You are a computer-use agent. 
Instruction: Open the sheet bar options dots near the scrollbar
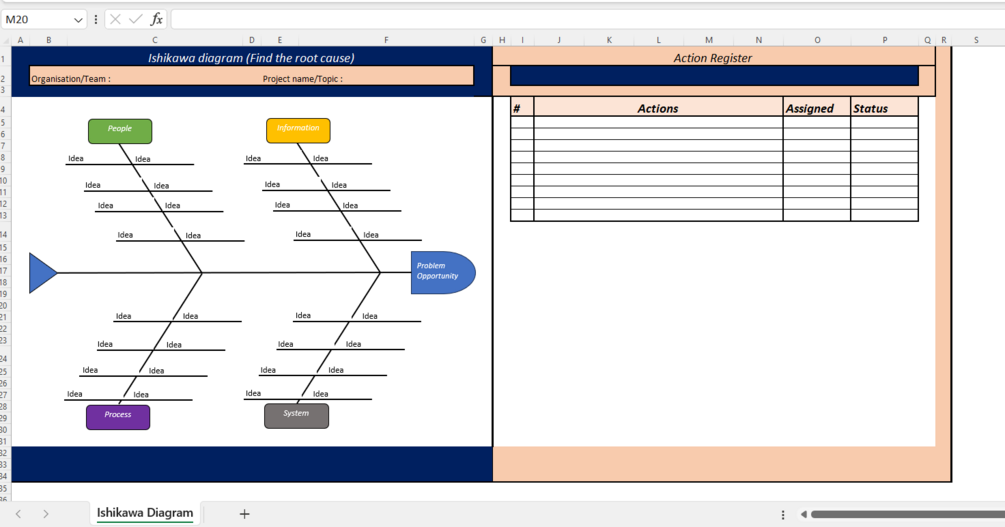pyautogui.click(x=783, y=514)
